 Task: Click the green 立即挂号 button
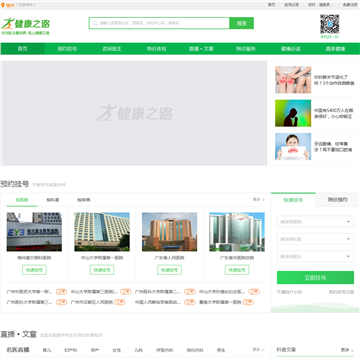coord(315,277)
